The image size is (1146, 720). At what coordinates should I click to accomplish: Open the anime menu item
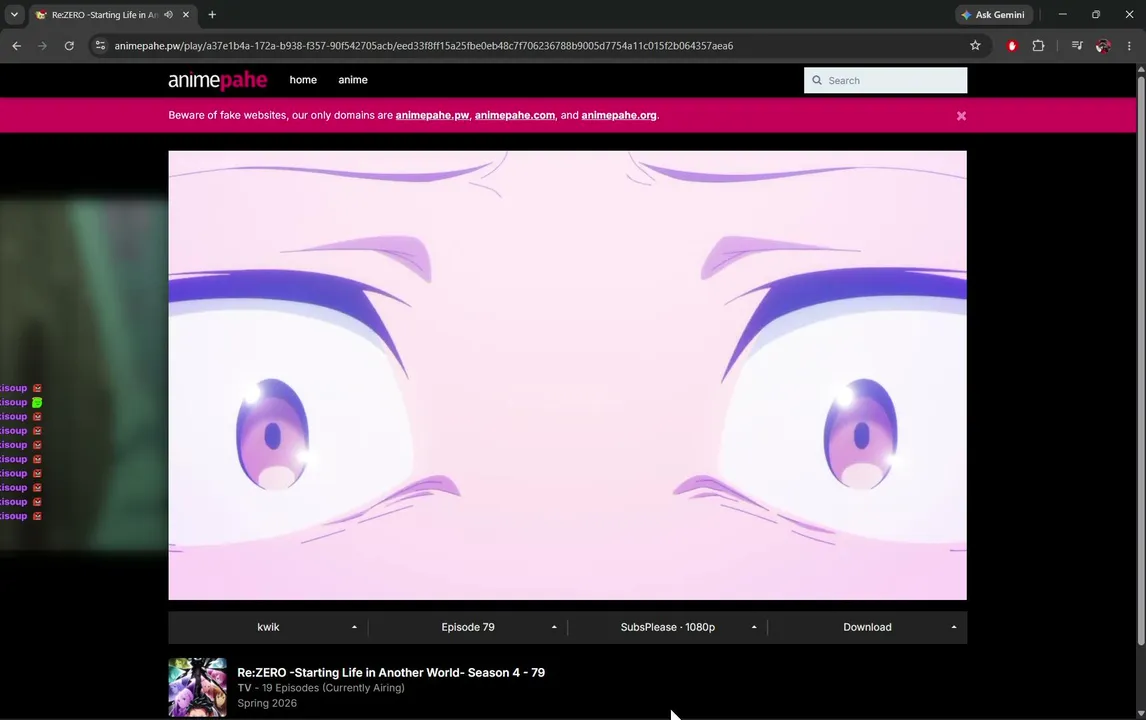pos(353,80)
